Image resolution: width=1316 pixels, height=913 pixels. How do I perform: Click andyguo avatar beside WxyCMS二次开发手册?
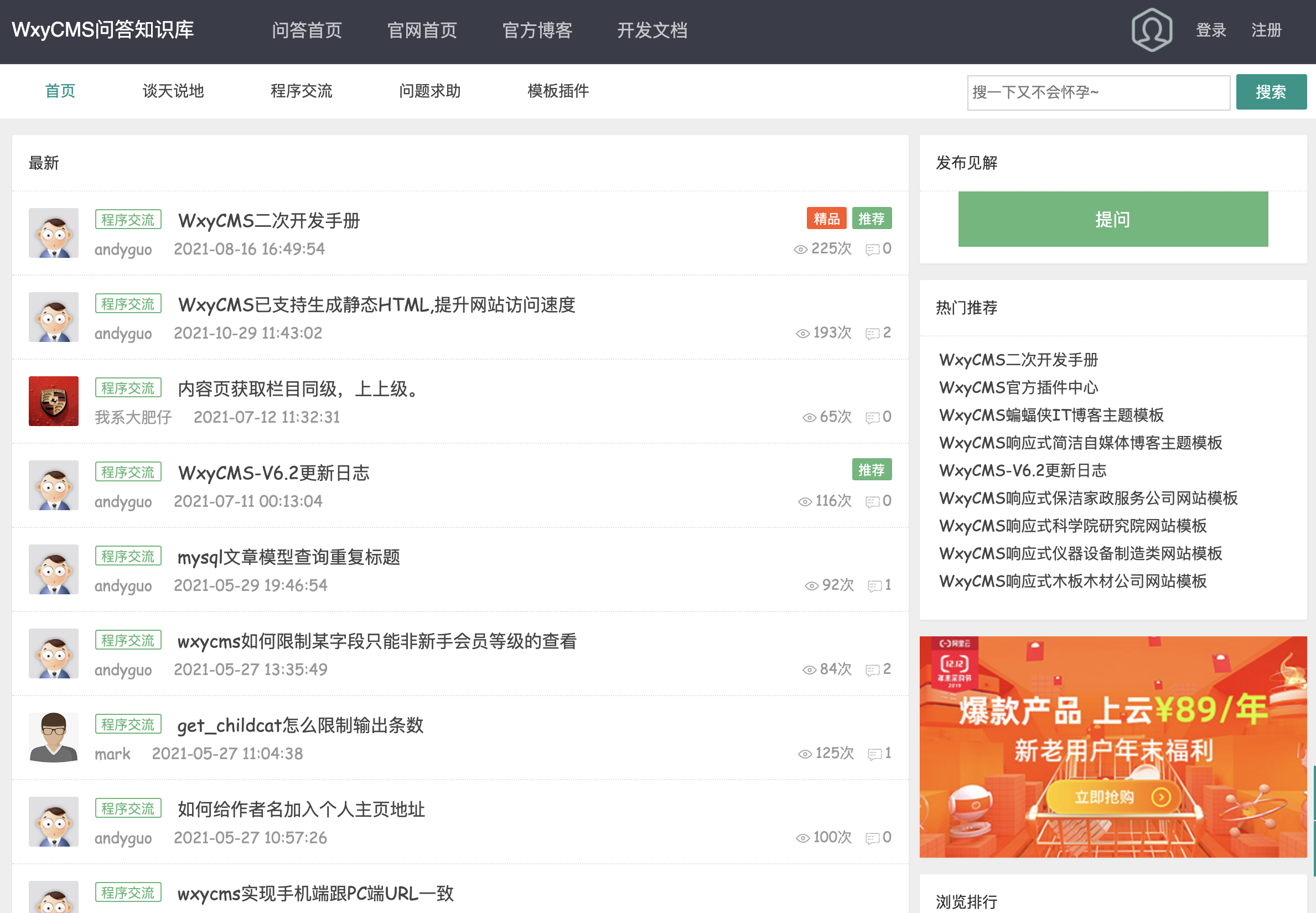[54, 233]
